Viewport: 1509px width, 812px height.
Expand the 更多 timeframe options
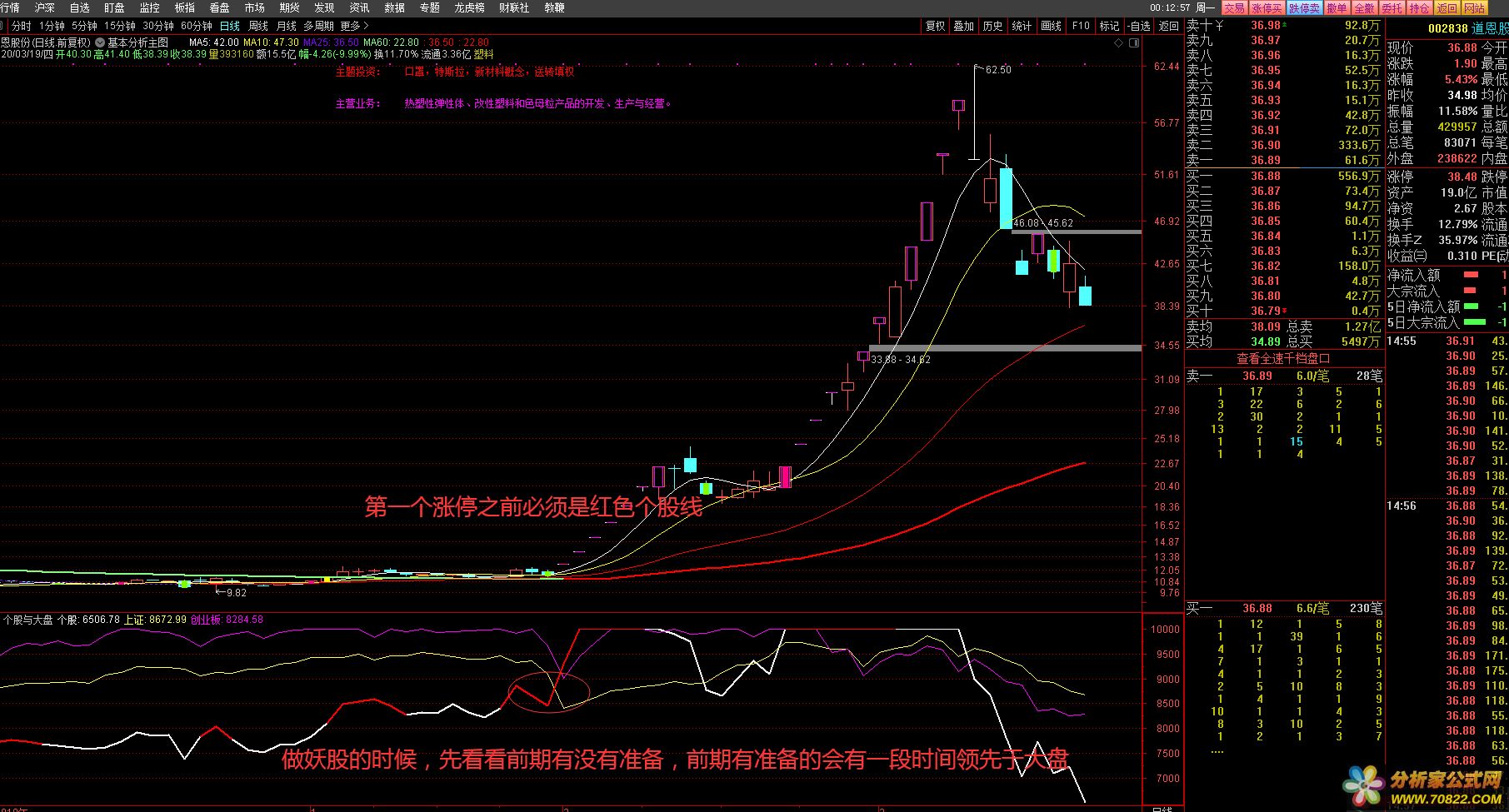pyautogui.click(x=353, y=26)
